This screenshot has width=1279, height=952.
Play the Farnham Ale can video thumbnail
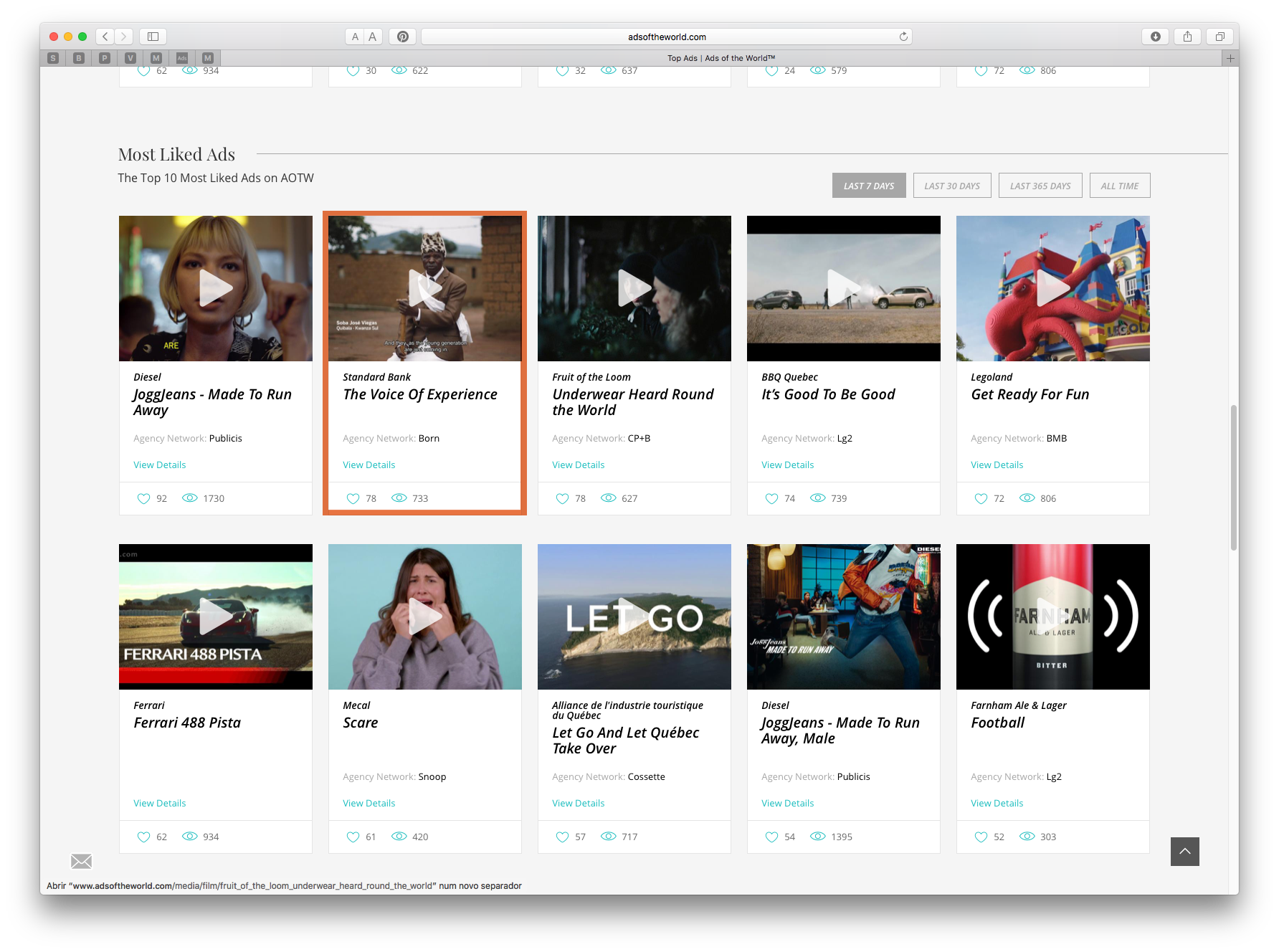[x=1053, y=617]
